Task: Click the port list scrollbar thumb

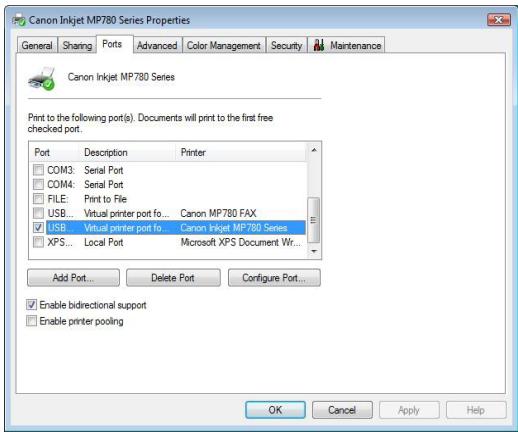Action: [313, 220]
